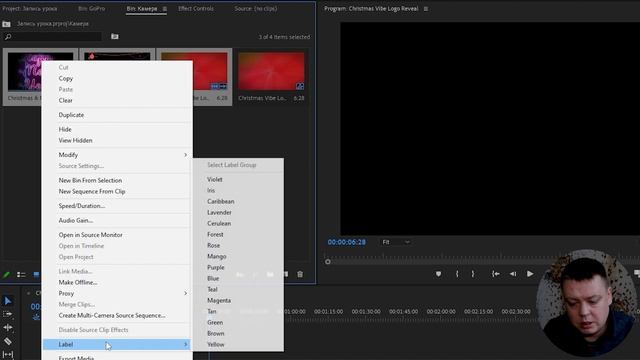Add Marker in Program monitor
This screenshot has width=640, height=360.
[438, 274]
